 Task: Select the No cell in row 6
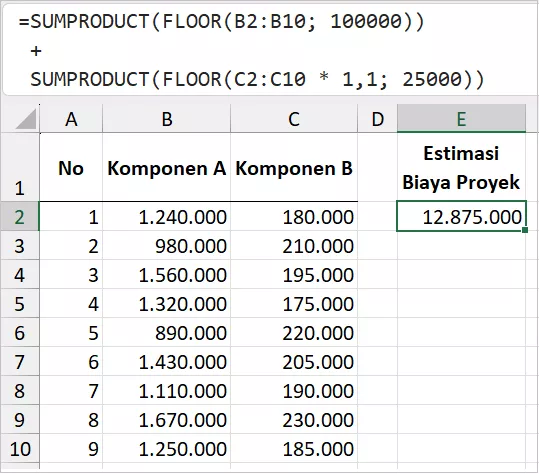point(71,332)
